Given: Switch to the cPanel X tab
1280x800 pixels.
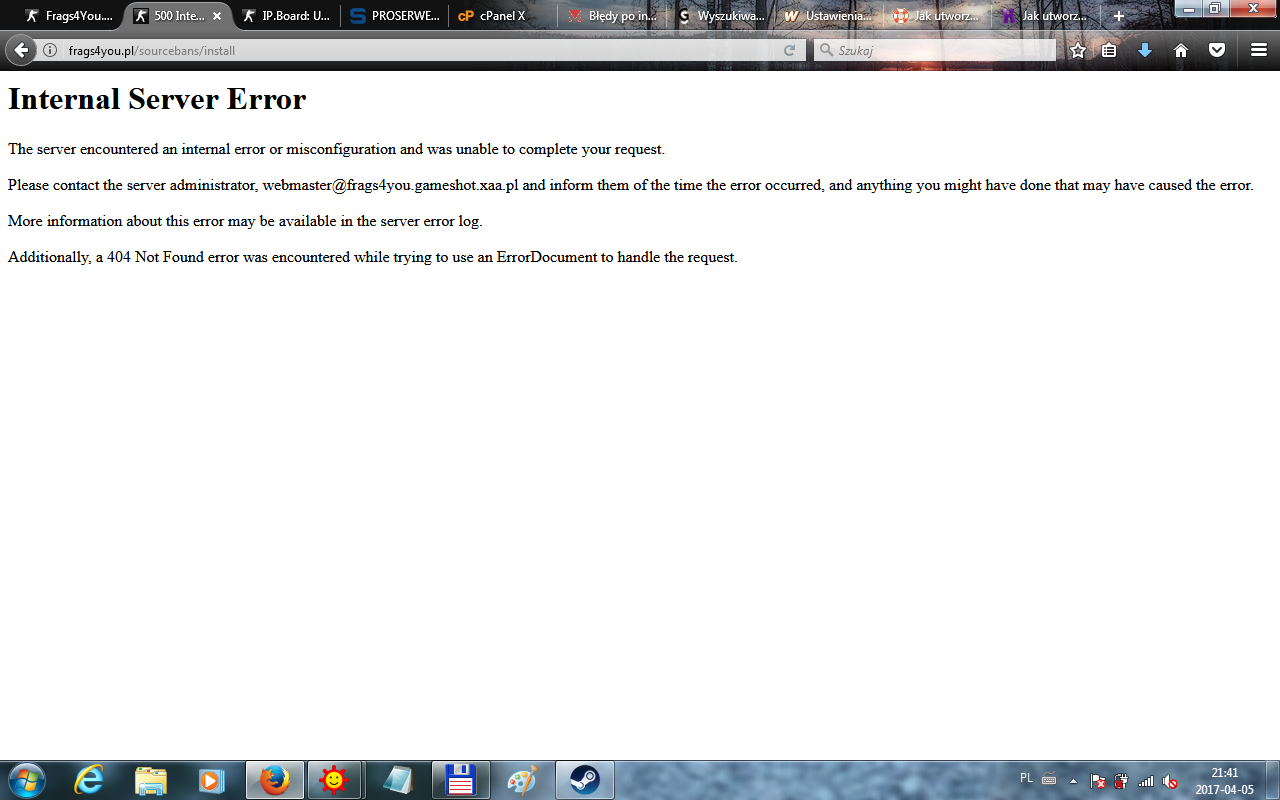Looking at the screenshot, I should [500, 16].
